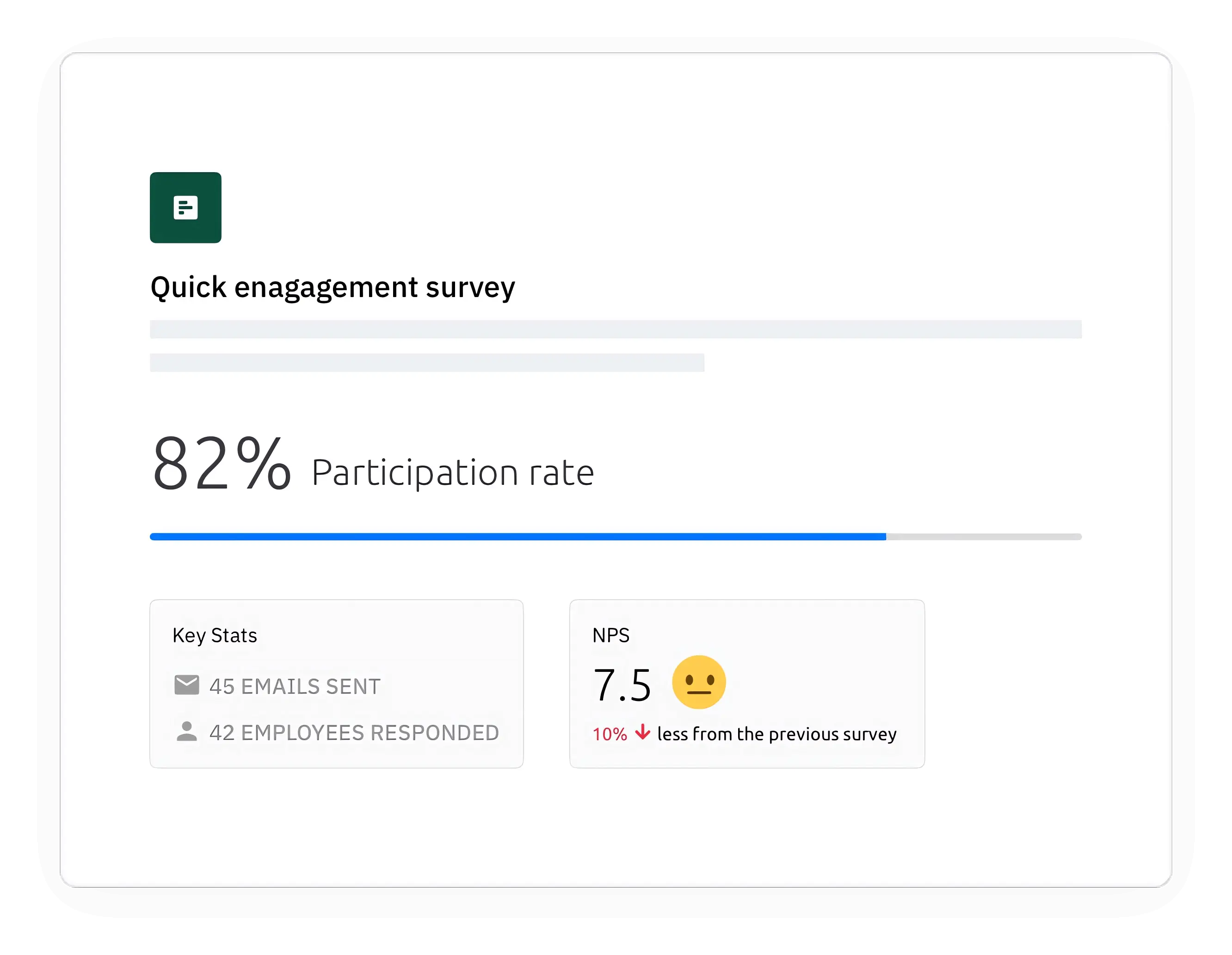The image size is (1232, 955).
Task: Click the large 82% figure
Action: 221,464
